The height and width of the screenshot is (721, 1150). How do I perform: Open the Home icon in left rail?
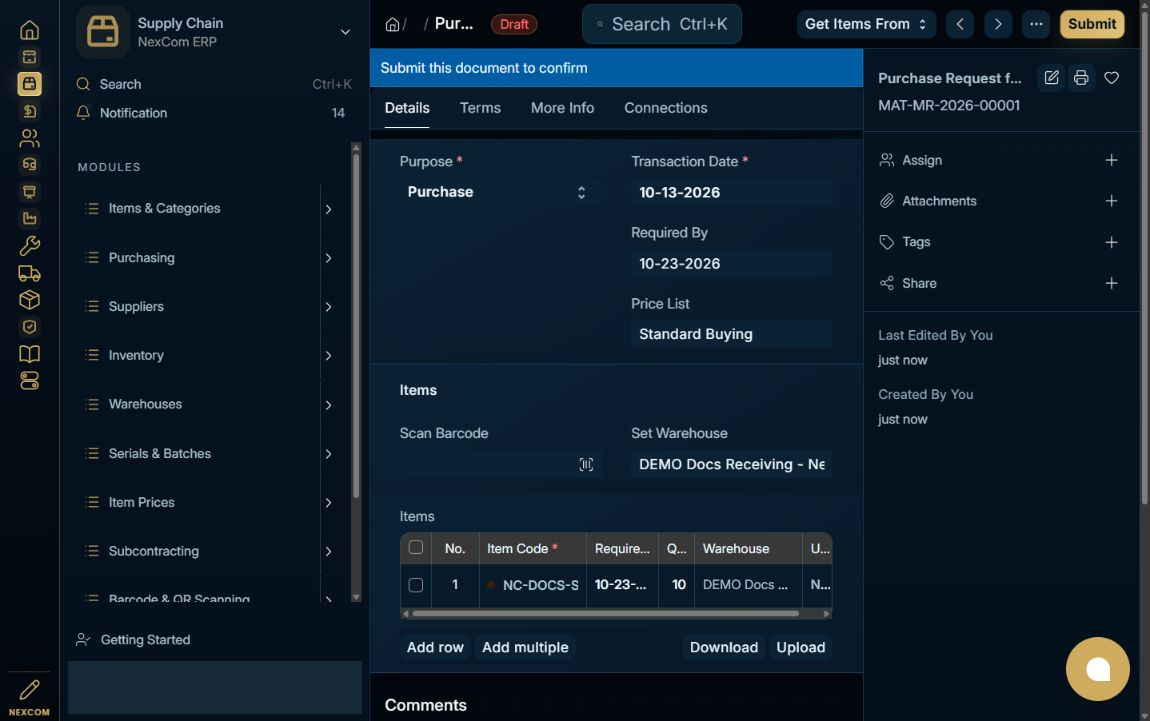[29, 30]
